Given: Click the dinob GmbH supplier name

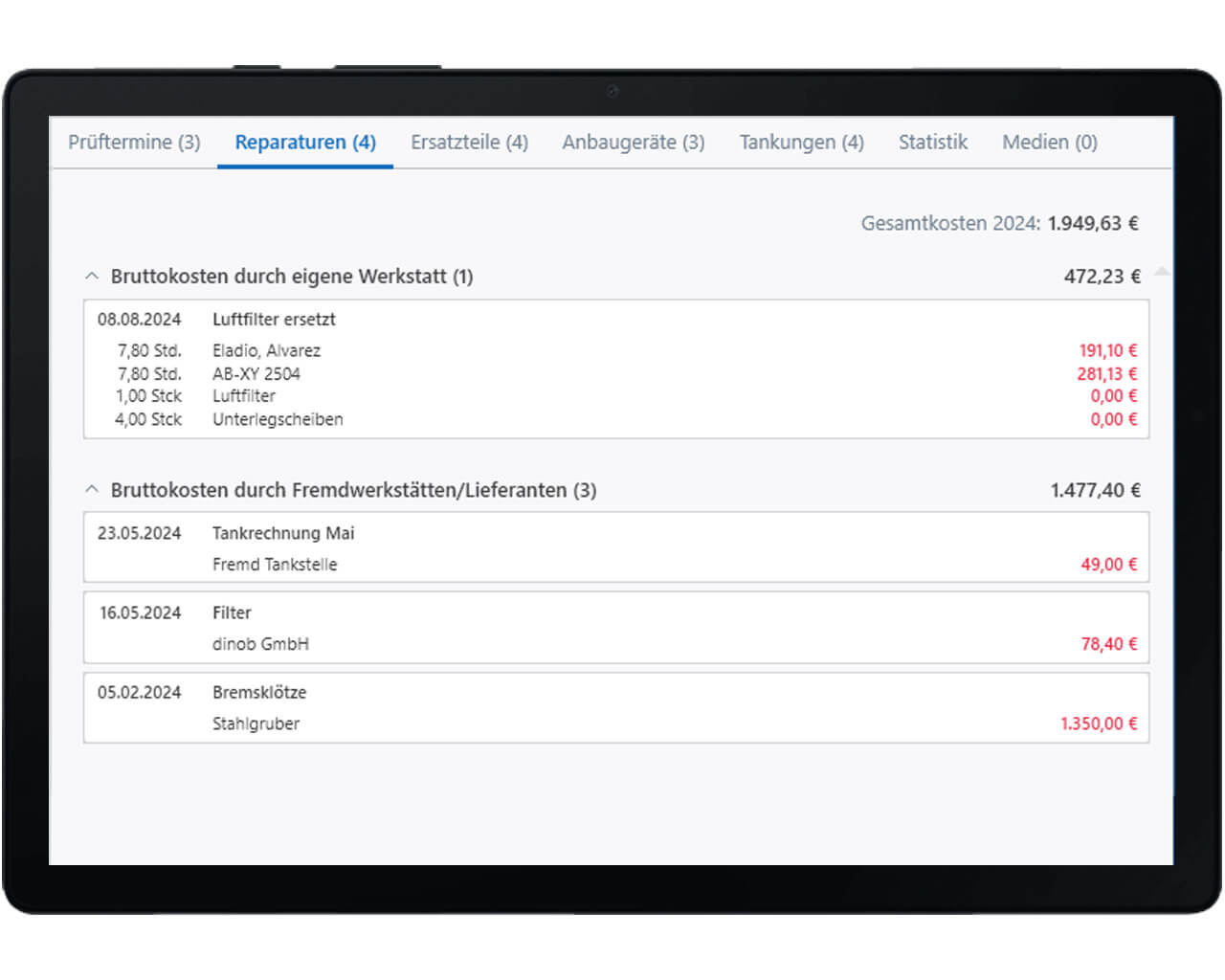Looking at the screenshot, I should (260, 644).
